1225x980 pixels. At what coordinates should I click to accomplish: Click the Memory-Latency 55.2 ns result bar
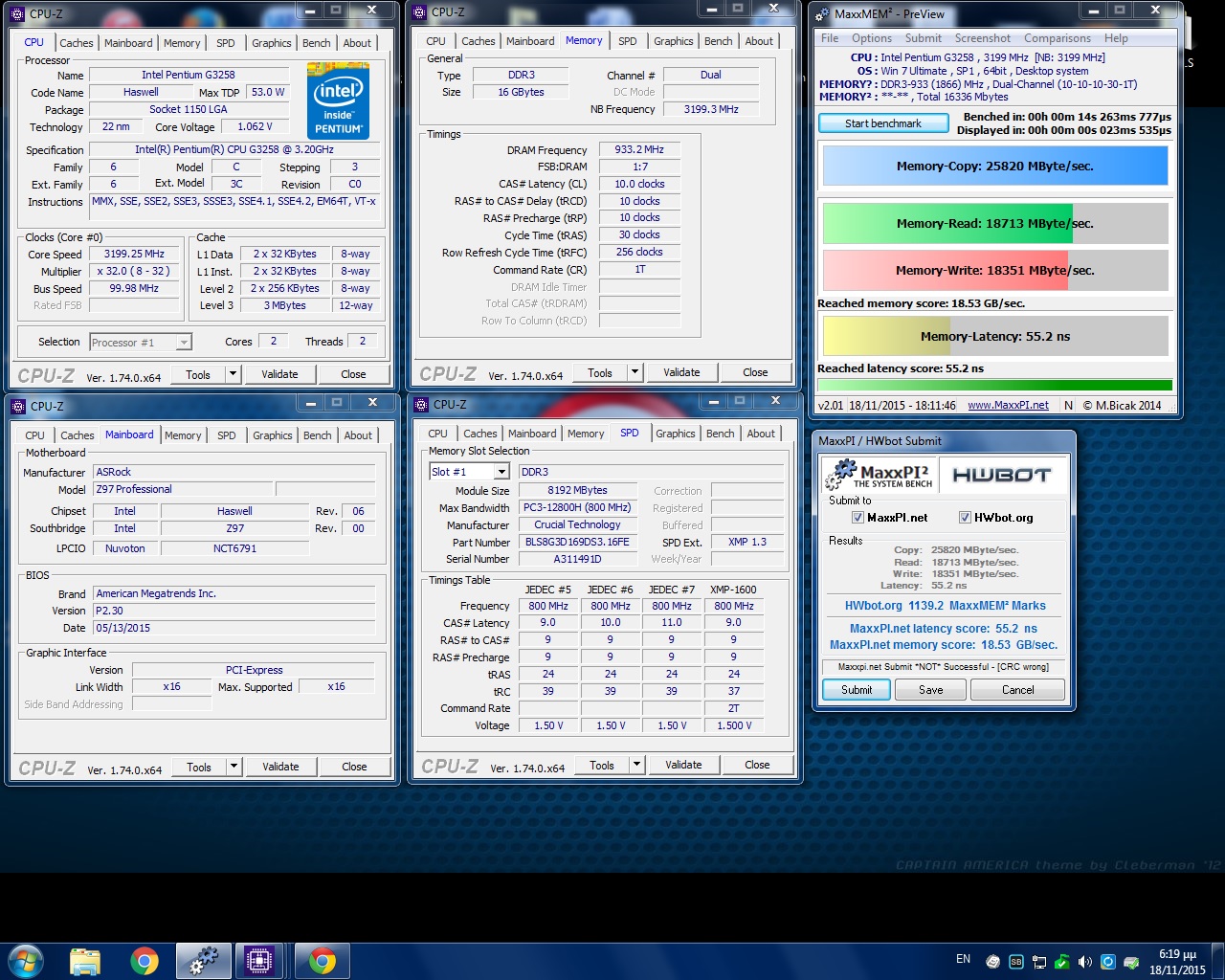995,336
